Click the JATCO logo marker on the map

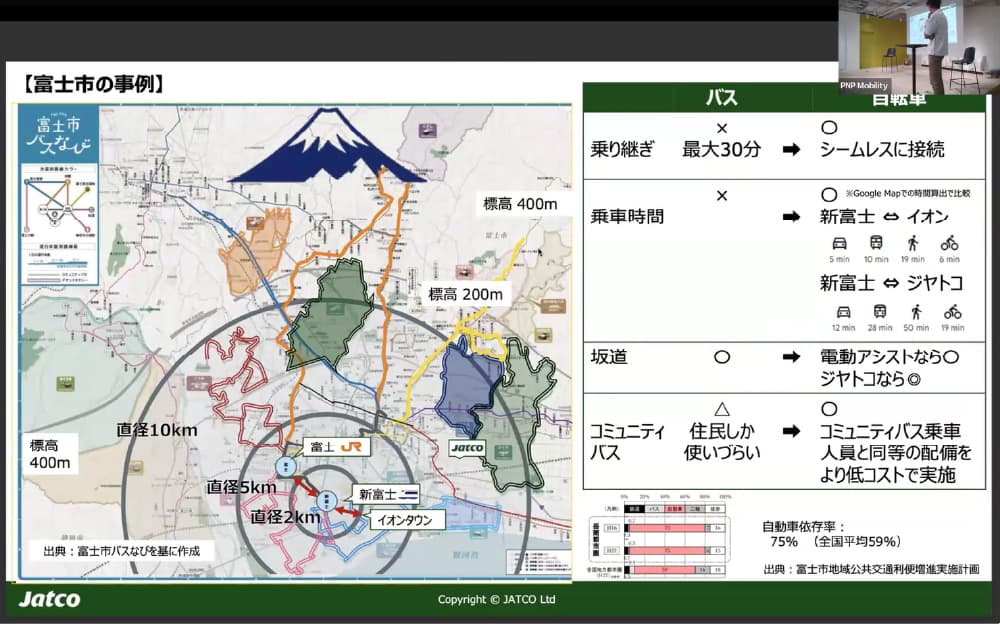(467, 448)
